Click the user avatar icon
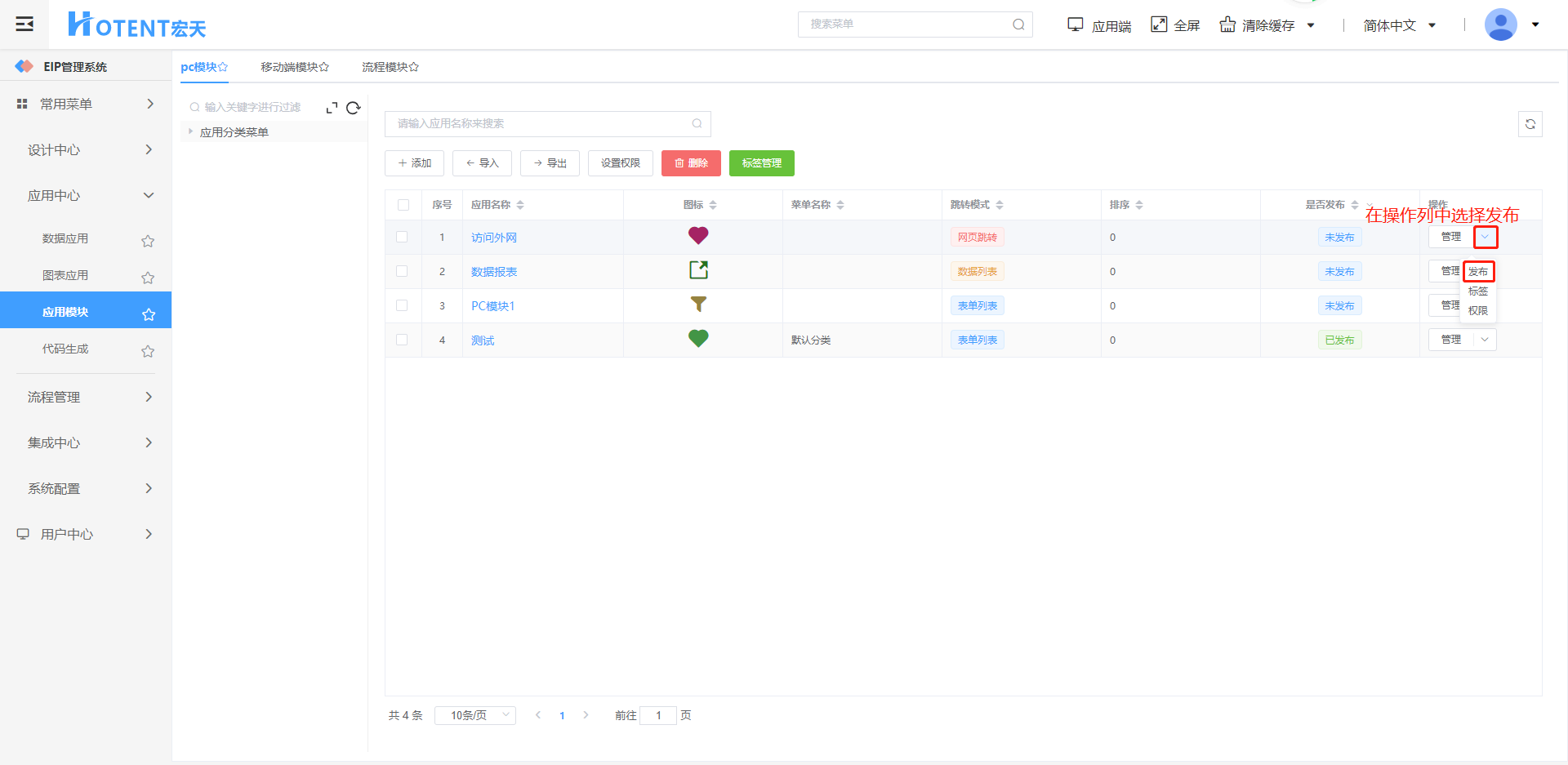Viewport: 1568px width, 765px height. click(1500, 24)
